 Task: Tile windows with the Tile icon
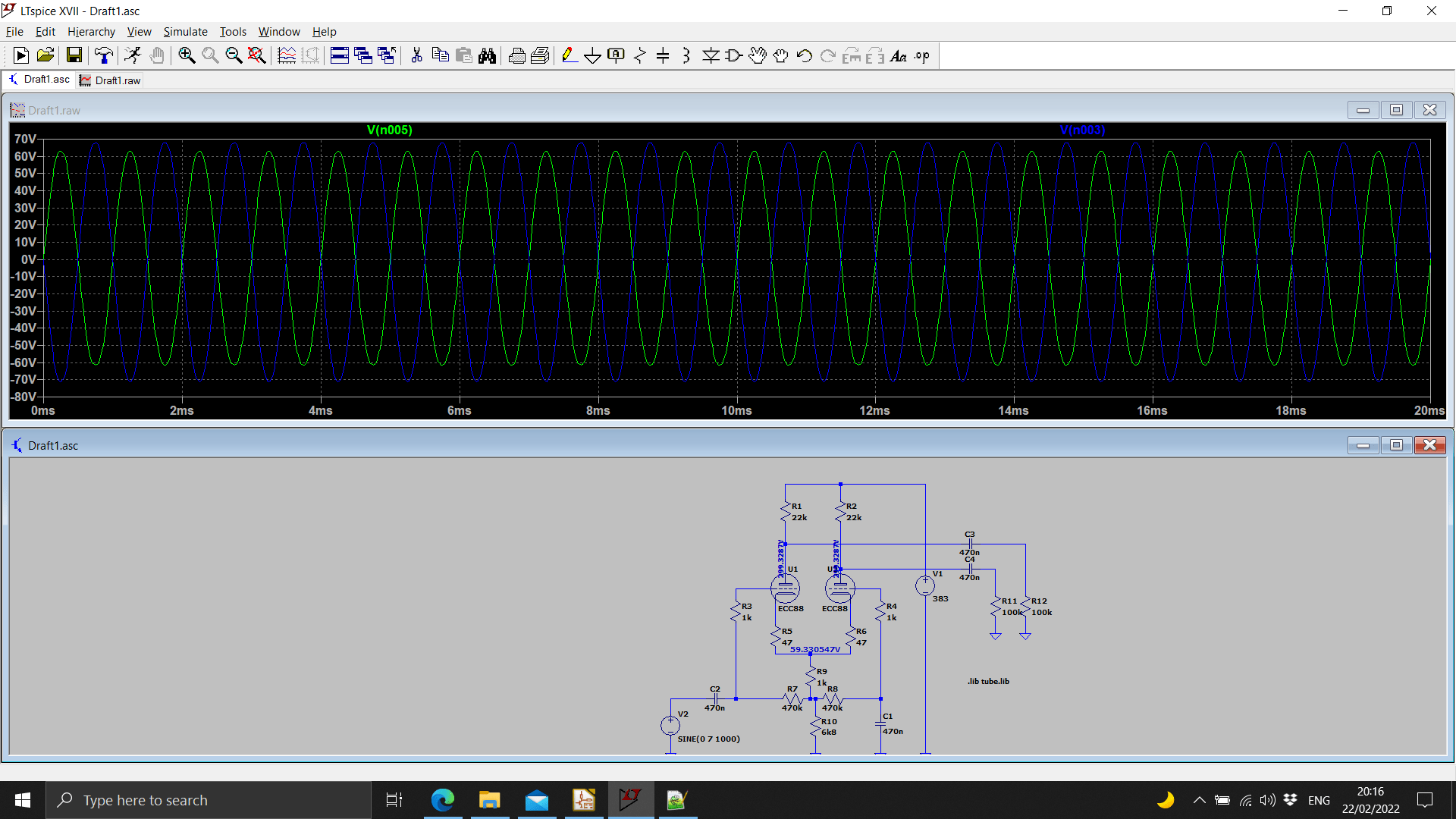tap(340, 55)
